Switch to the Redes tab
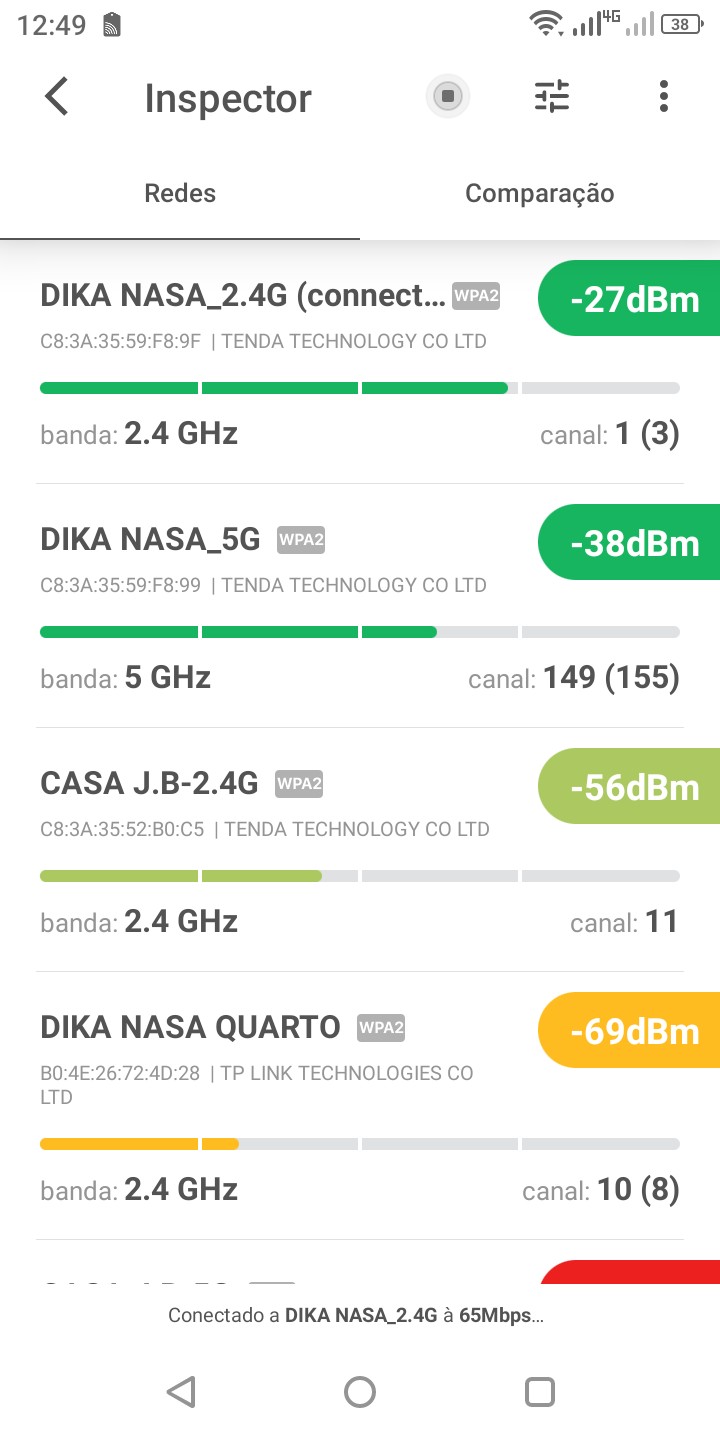 [180, 193]
